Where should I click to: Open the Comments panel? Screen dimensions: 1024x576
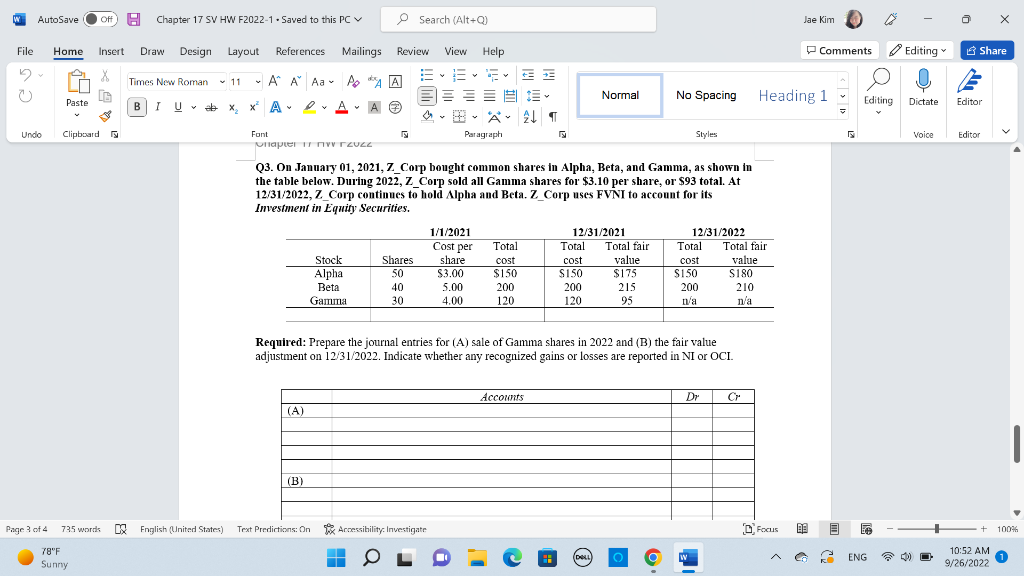837,50
